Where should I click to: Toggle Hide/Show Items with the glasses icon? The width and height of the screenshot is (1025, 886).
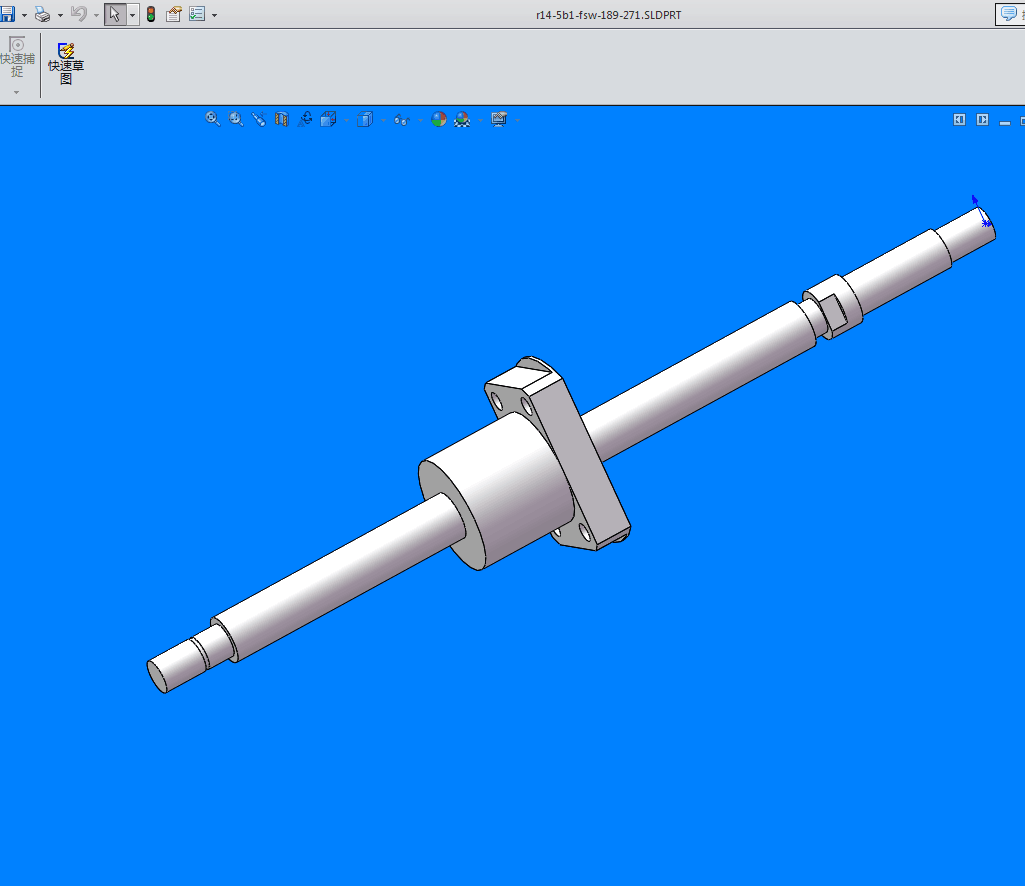tap(400, 119)
